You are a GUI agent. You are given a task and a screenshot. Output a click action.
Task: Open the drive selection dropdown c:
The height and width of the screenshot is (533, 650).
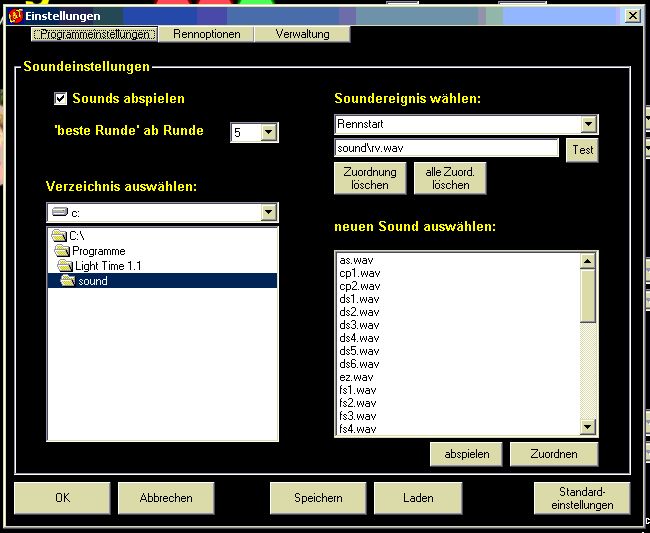267,212
